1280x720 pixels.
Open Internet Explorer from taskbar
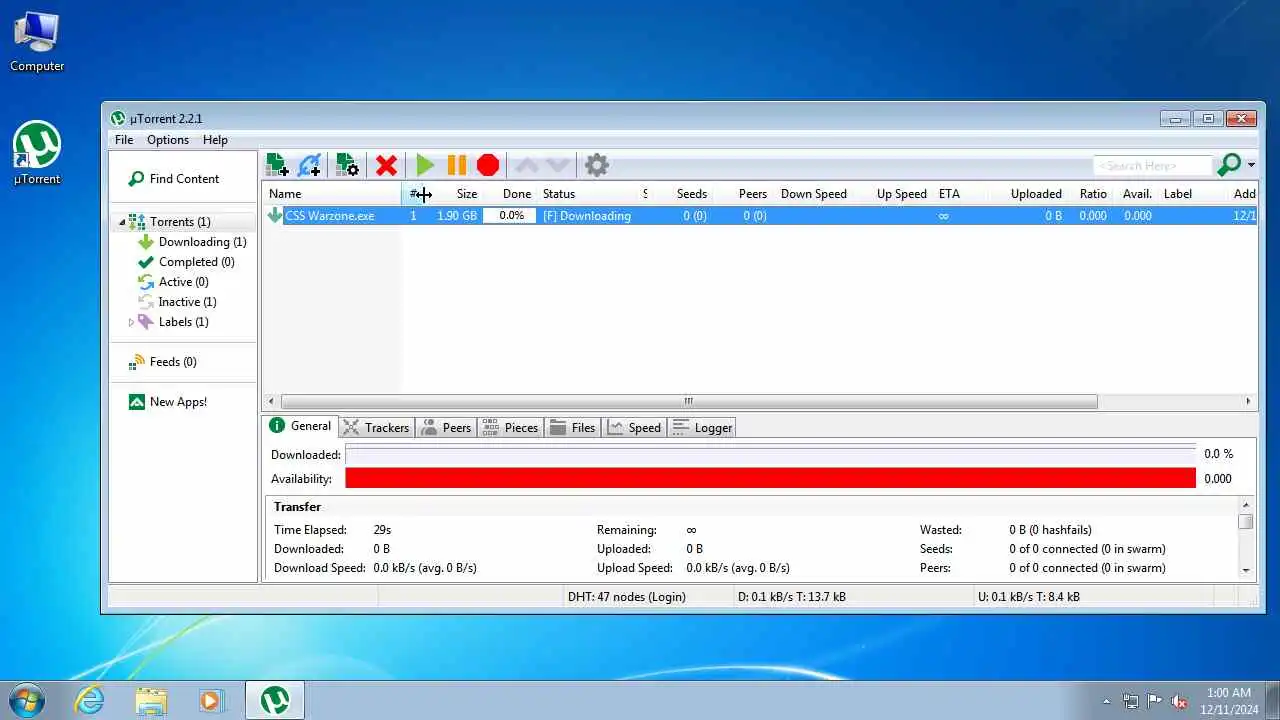(x=90, y=700)
